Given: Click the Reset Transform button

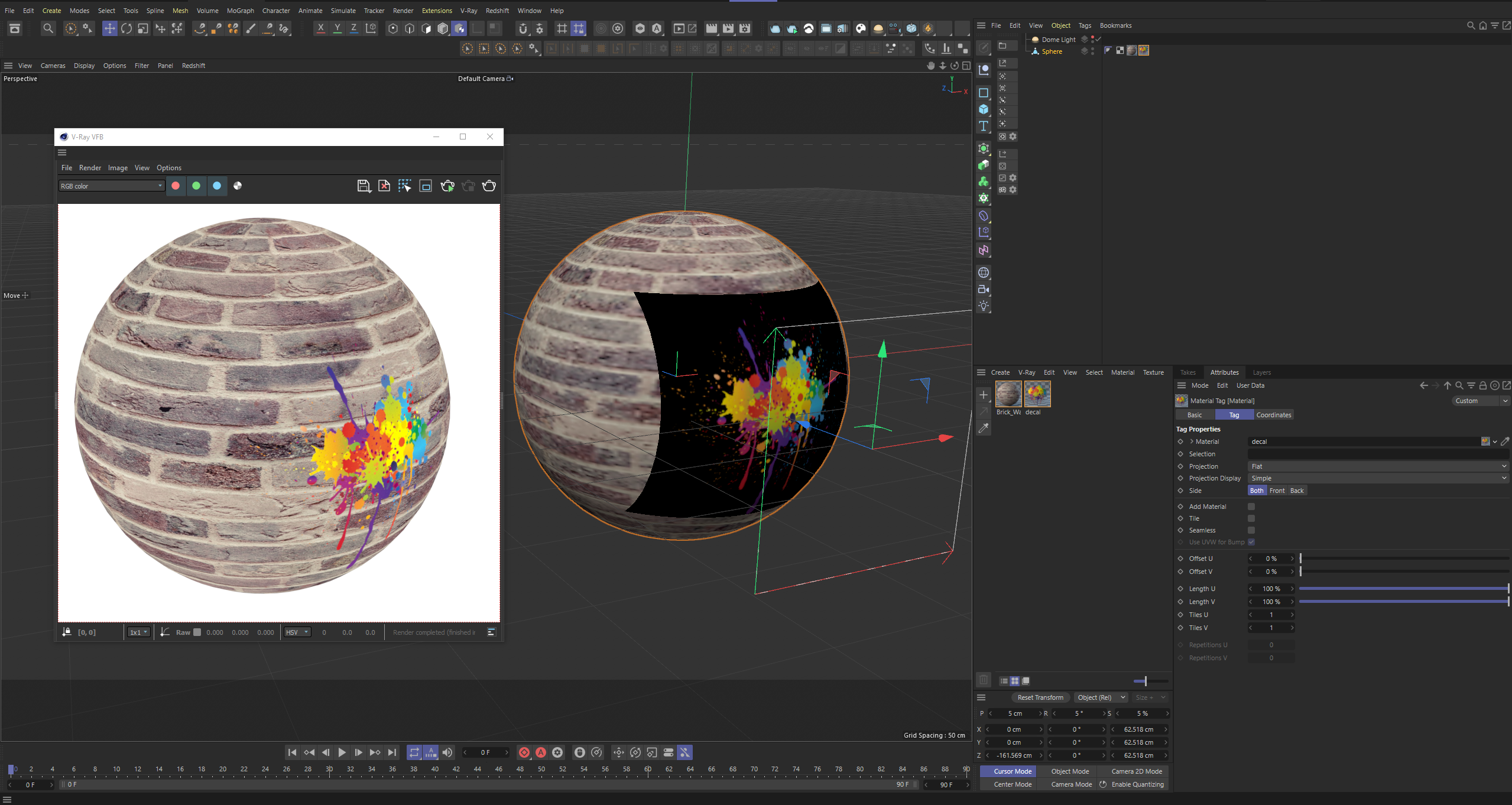Looking at the screenshot, I should 1040,697.
